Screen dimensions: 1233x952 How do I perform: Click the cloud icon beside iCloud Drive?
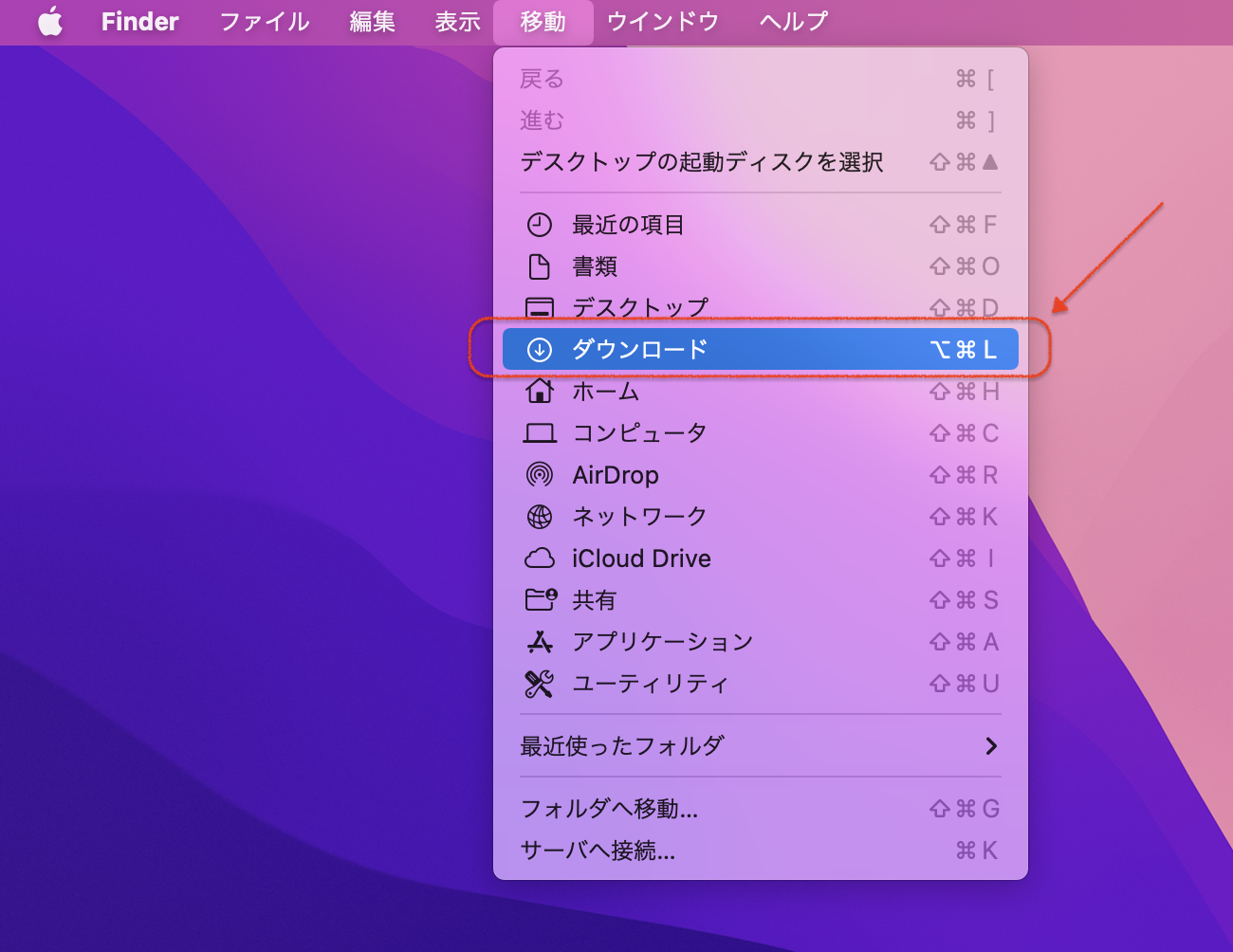click(x=540, y=558)
